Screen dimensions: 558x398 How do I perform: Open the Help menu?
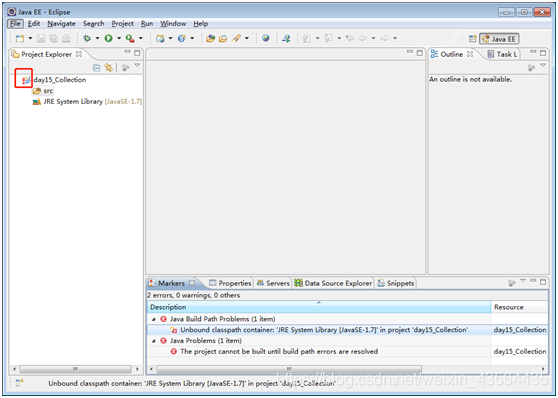(x=201, y=23)
